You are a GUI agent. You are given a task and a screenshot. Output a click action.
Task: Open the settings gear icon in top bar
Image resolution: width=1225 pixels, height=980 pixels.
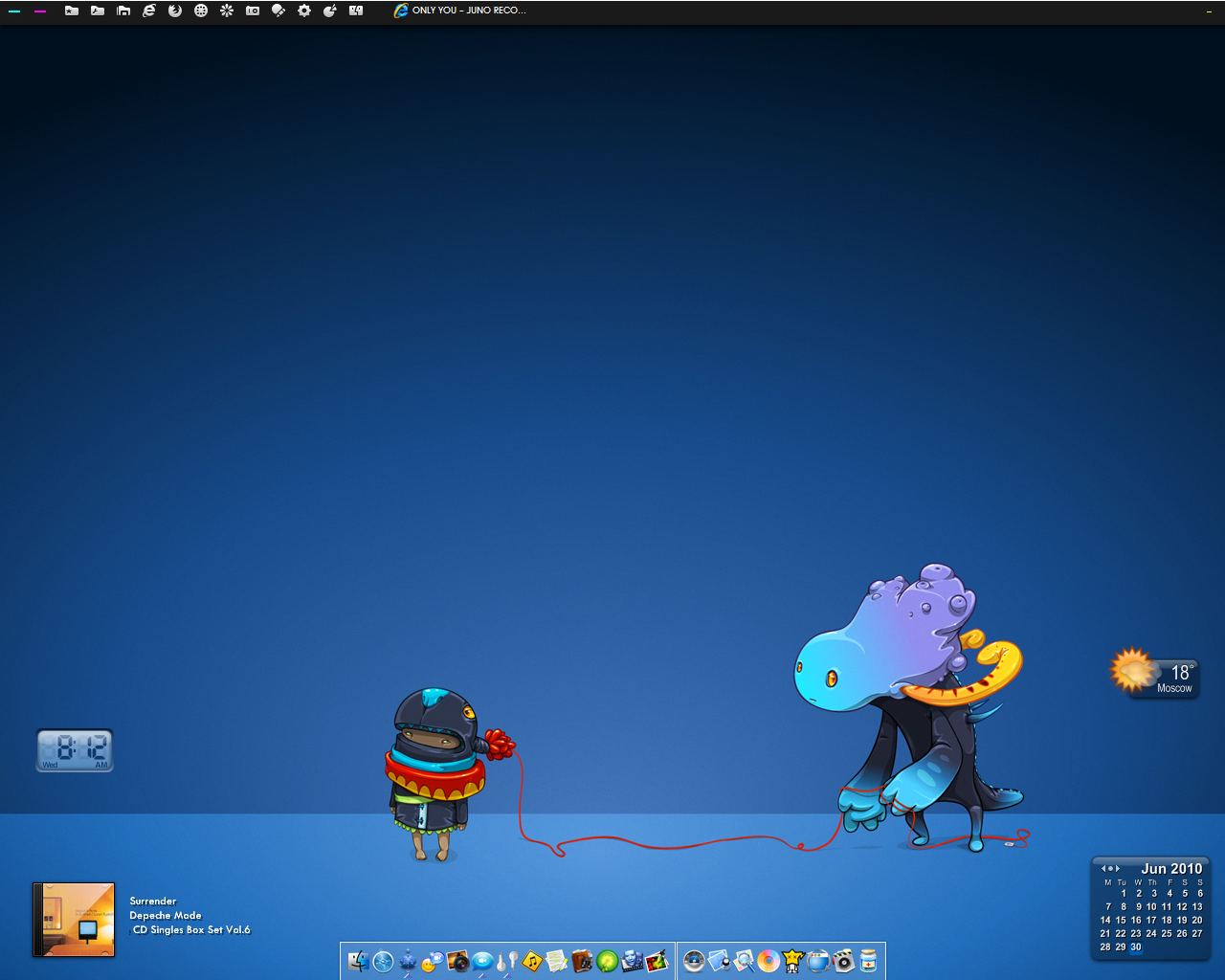(304, 11)
